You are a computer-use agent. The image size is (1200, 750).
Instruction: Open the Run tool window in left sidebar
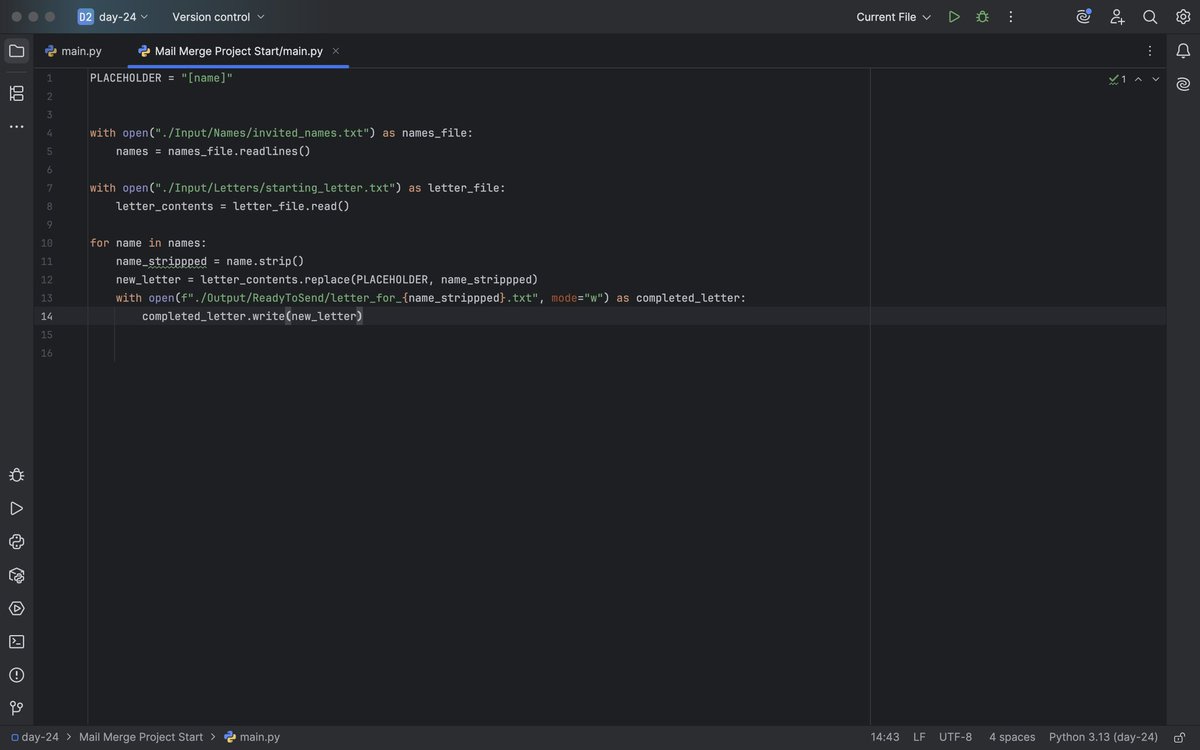(16, 508)
